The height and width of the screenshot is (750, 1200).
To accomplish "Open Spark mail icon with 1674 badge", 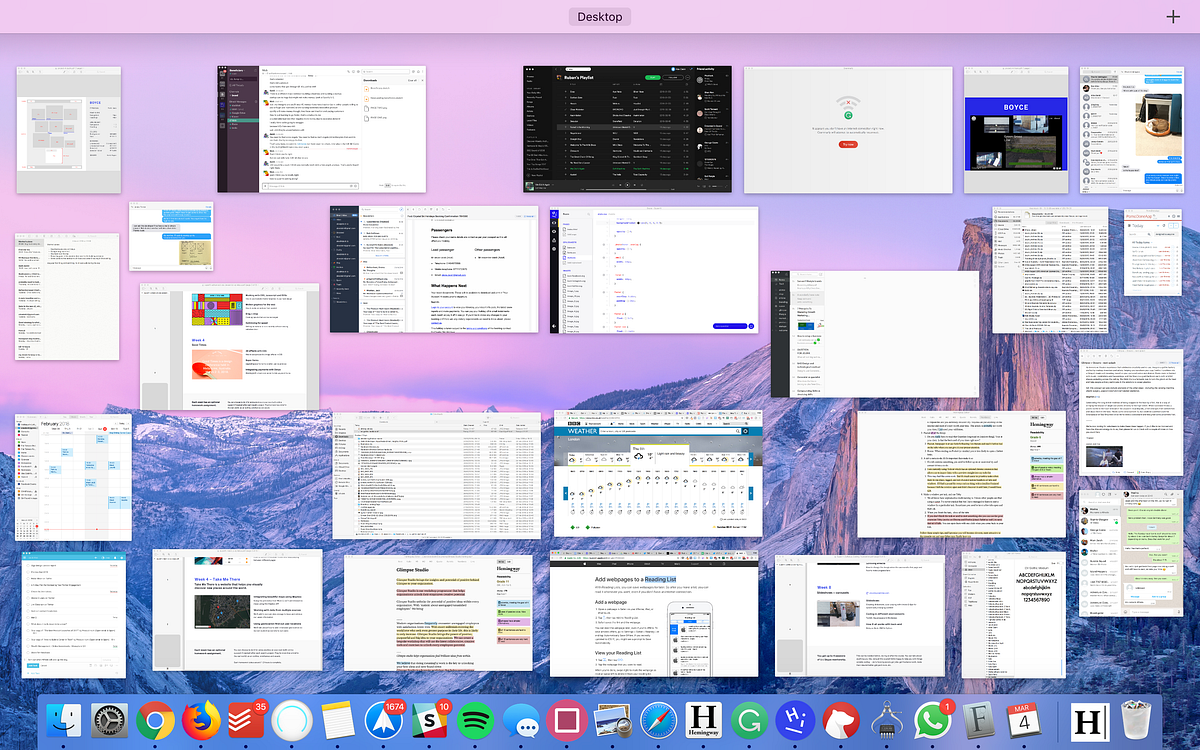I will [x=384, y=722].
